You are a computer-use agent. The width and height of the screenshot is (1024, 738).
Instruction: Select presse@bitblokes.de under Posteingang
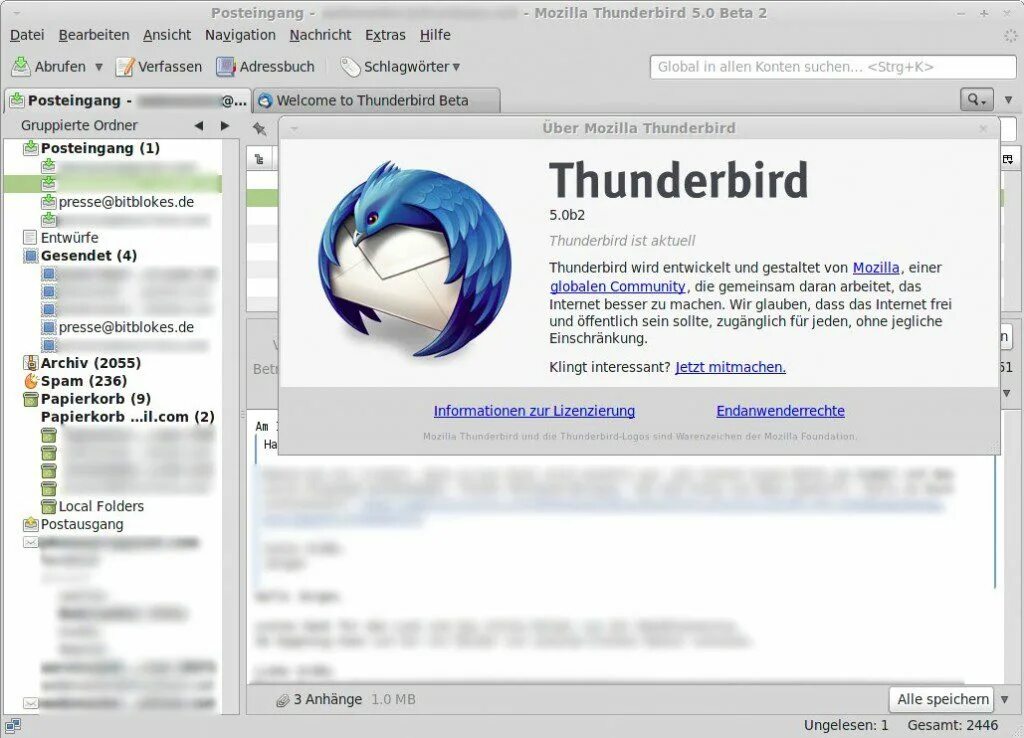(x=126, y=202)
